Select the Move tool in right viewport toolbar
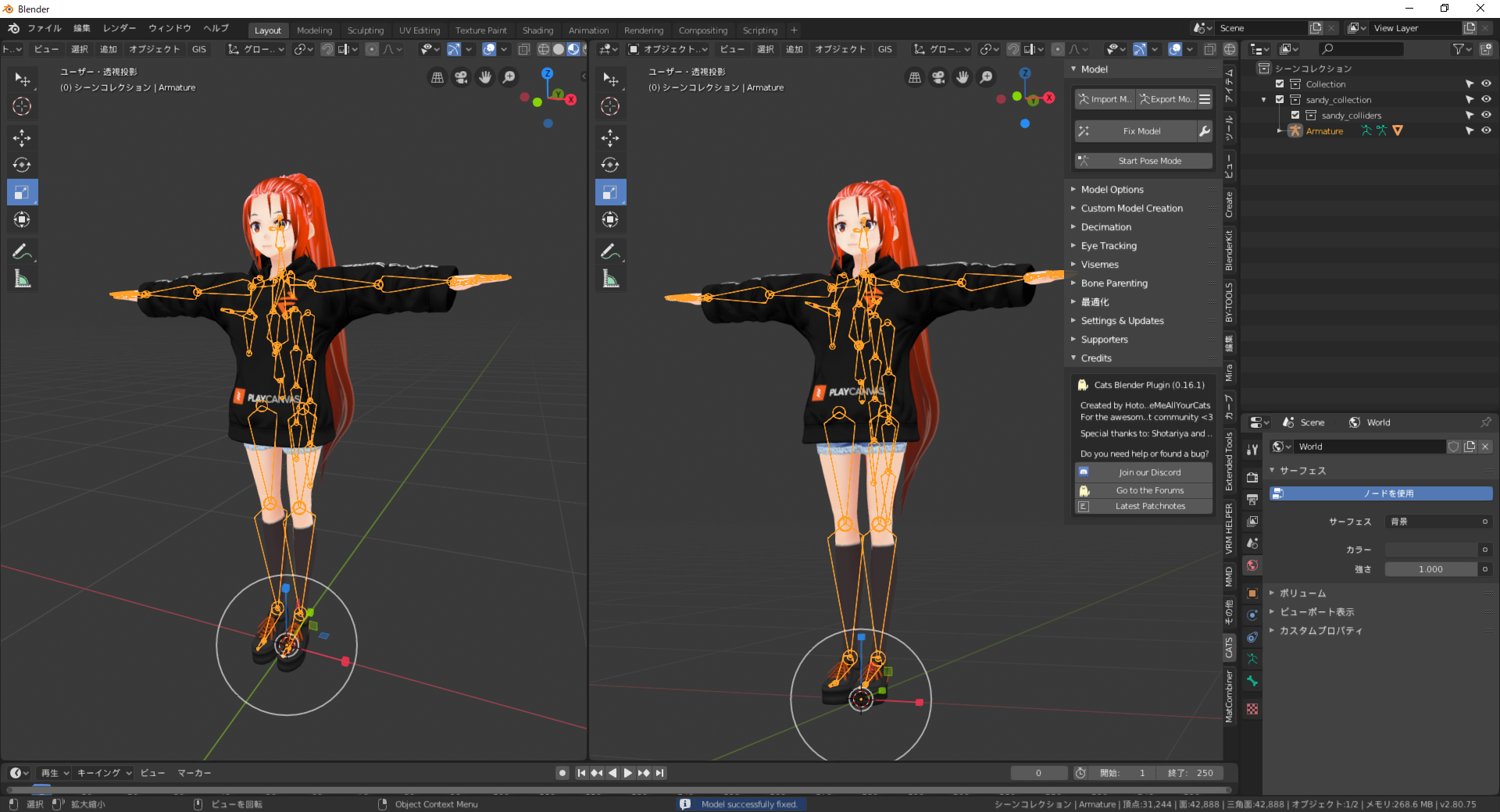Screen dimensions: 1500x812 click(610, 138)
